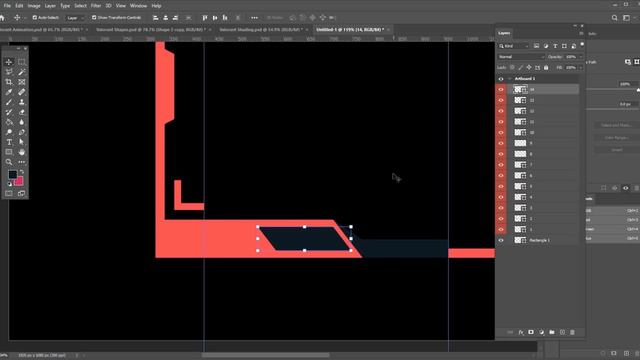Open the three-dots align options menu
Image resolution: width=640 pixels, height=360 pixels.
[x=254, y=18]
